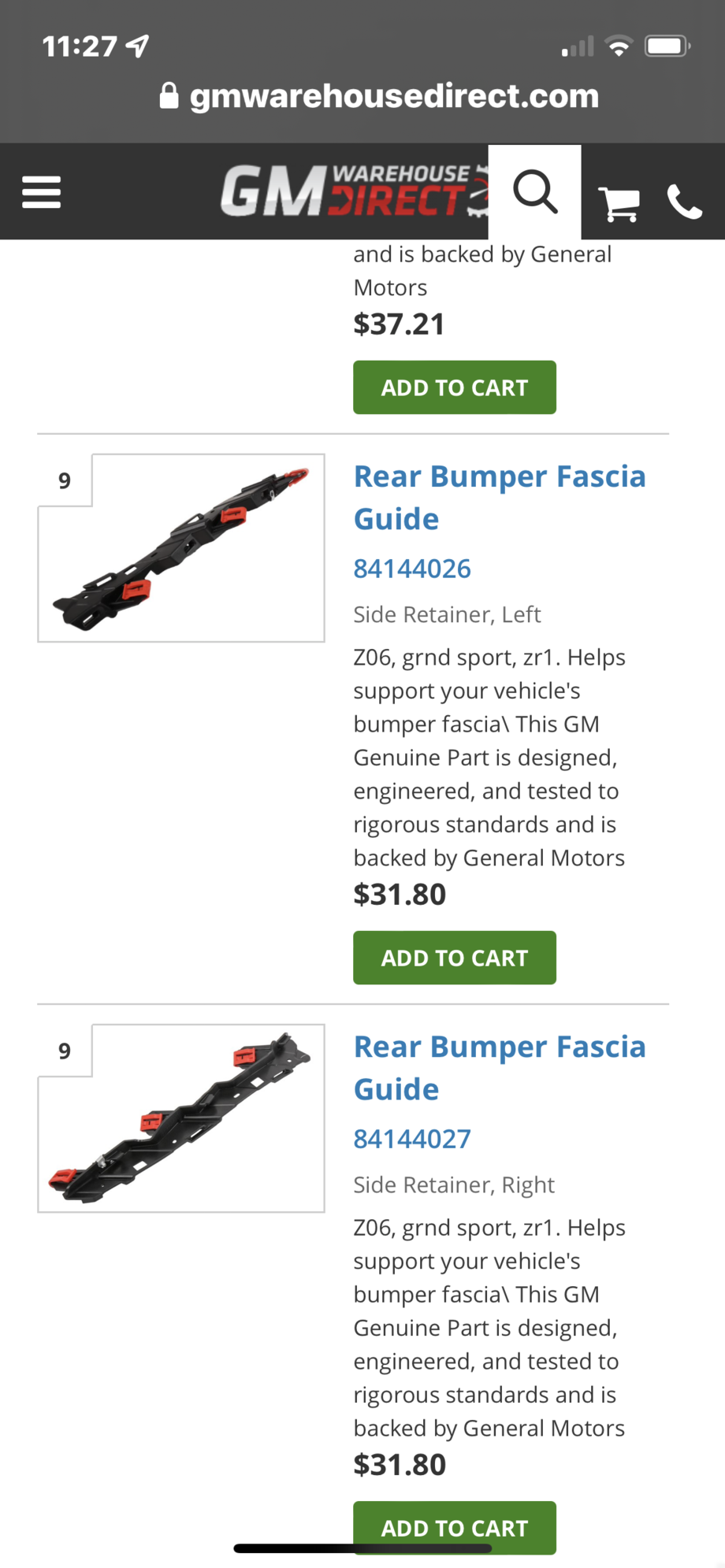Tap the home indicator bar
Screen dimensions: 725x1568
coord(362,1548)
